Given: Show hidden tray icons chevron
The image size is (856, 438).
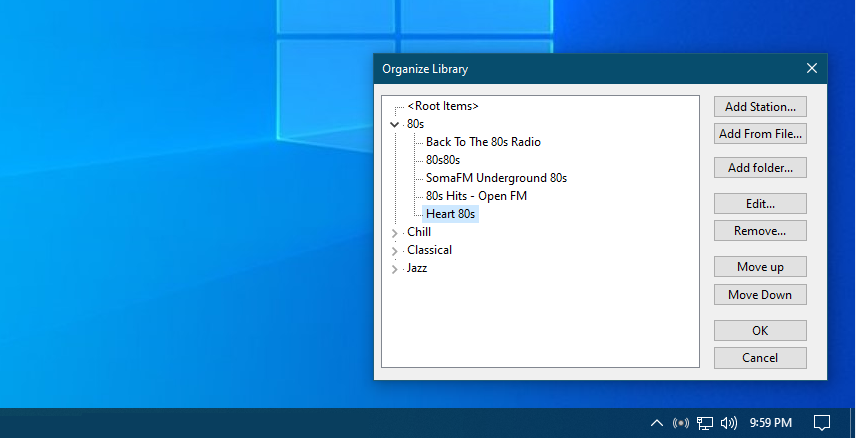Looking at the screenshot, I should 657,423.
